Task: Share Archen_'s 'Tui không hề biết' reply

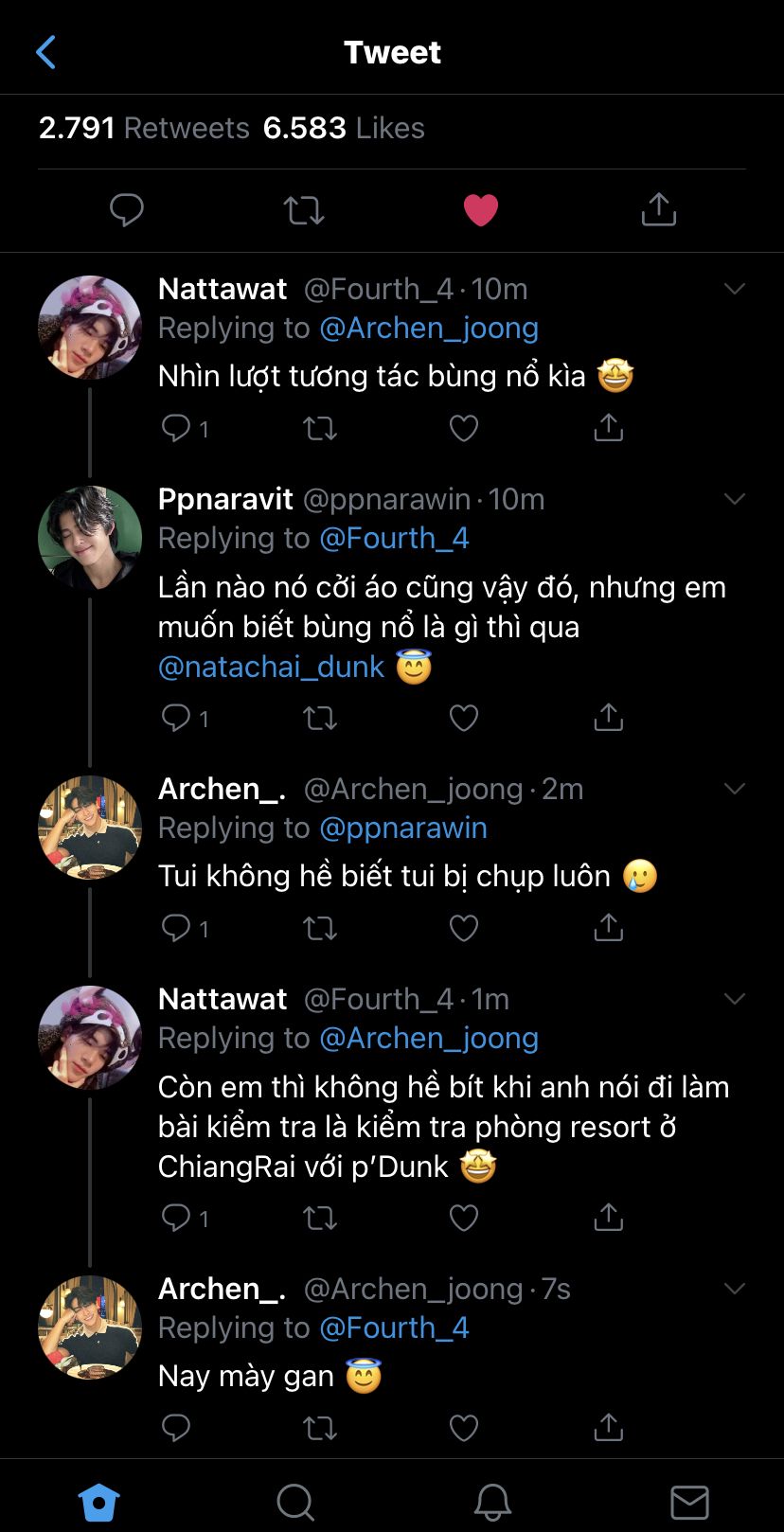Action: click(608, 928)
